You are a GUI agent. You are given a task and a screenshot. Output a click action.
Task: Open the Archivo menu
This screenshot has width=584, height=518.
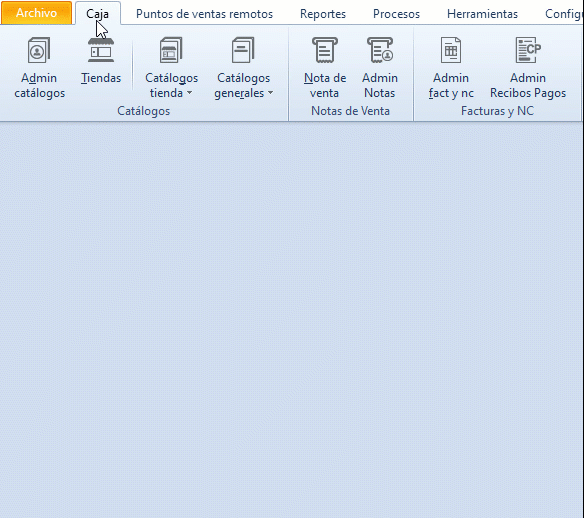36,13
